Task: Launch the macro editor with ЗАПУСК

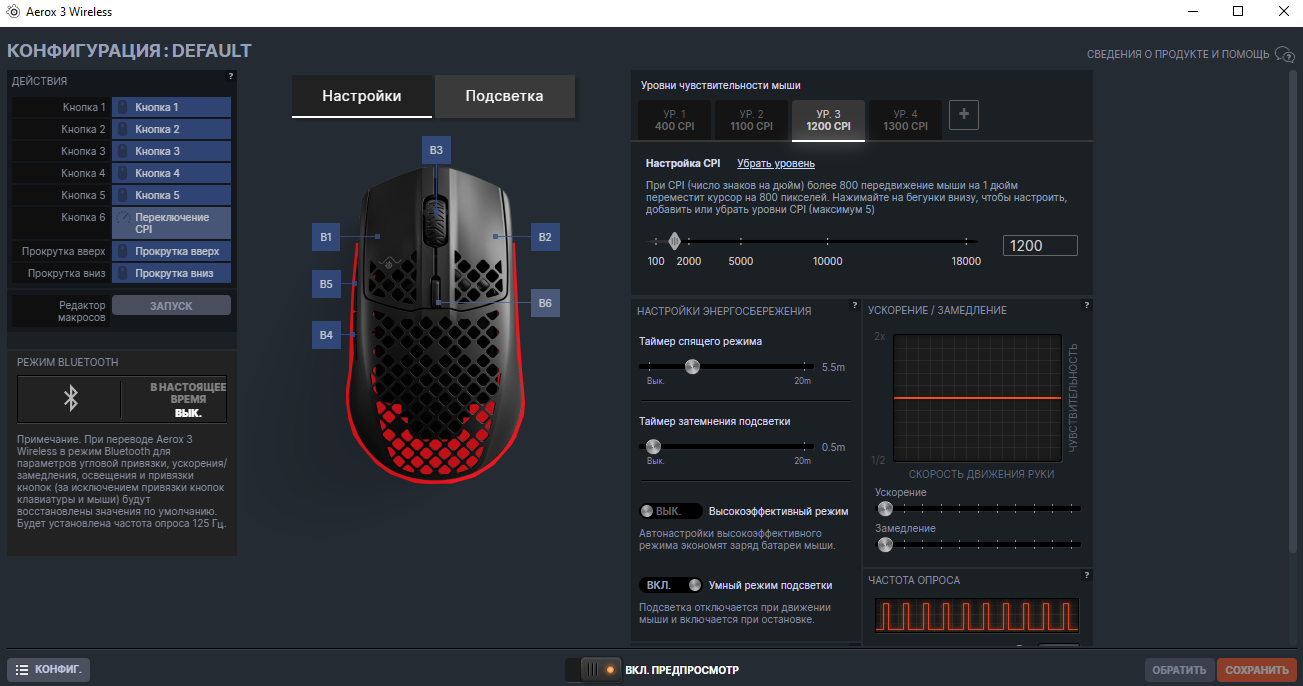Action: click(x=171, y=305)
